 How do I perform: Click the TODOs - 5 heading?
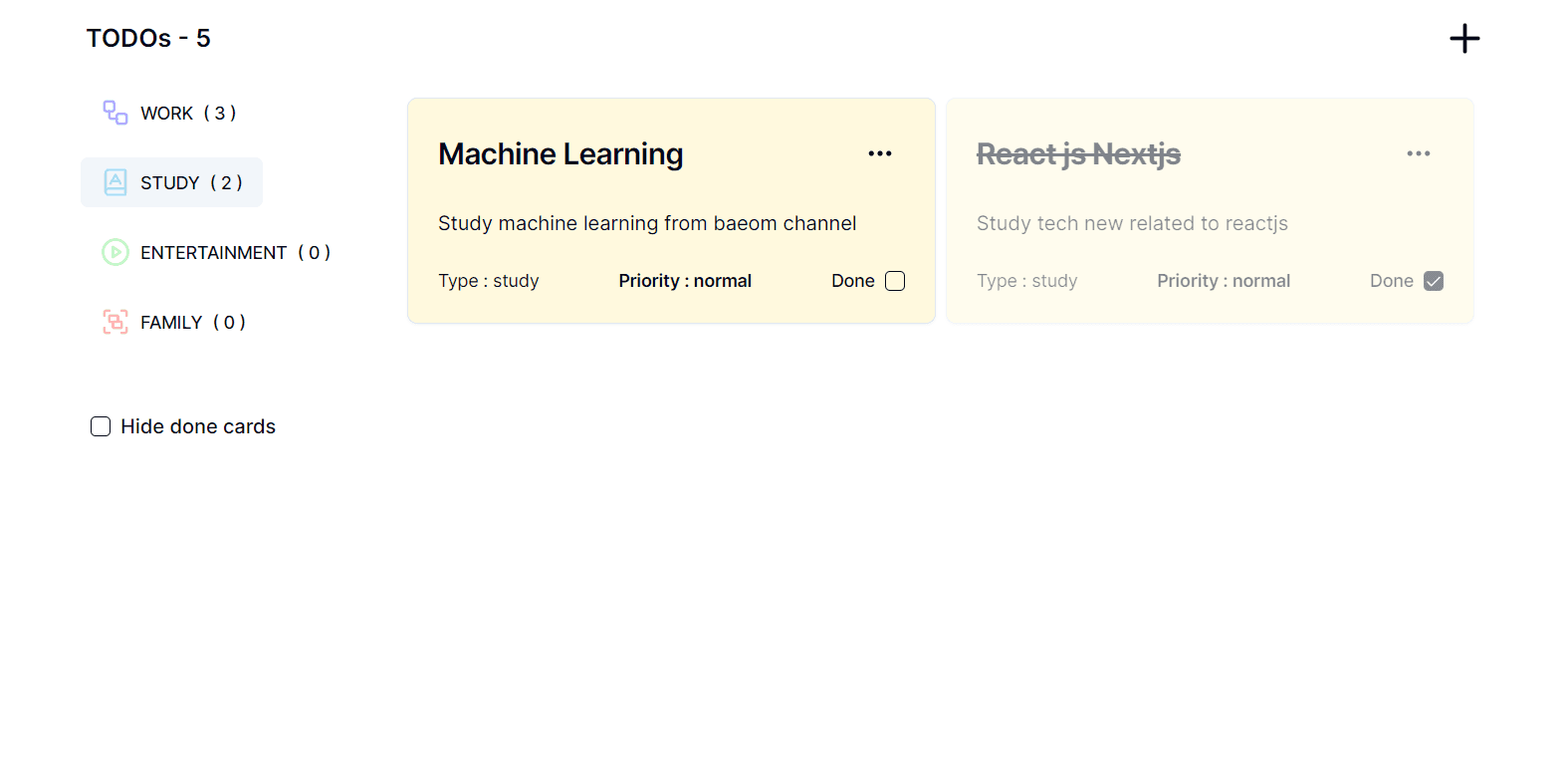click(148, 38)
